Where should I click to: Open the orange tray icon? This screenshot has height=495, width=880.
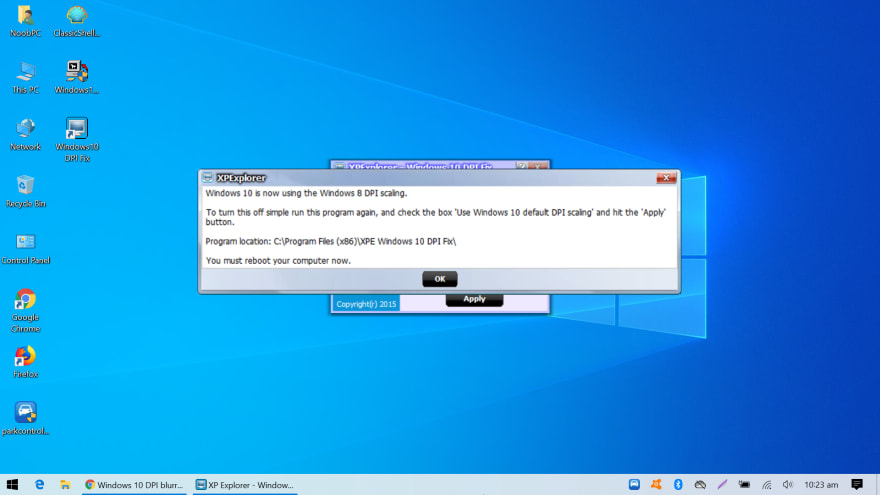tap(656, 484)
